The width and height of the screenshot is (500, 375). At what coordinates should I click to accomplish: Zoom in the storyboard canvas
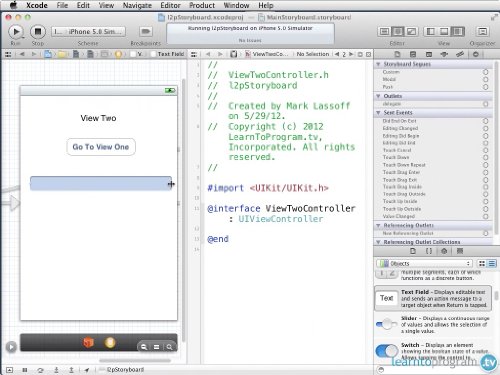[170, 347]
